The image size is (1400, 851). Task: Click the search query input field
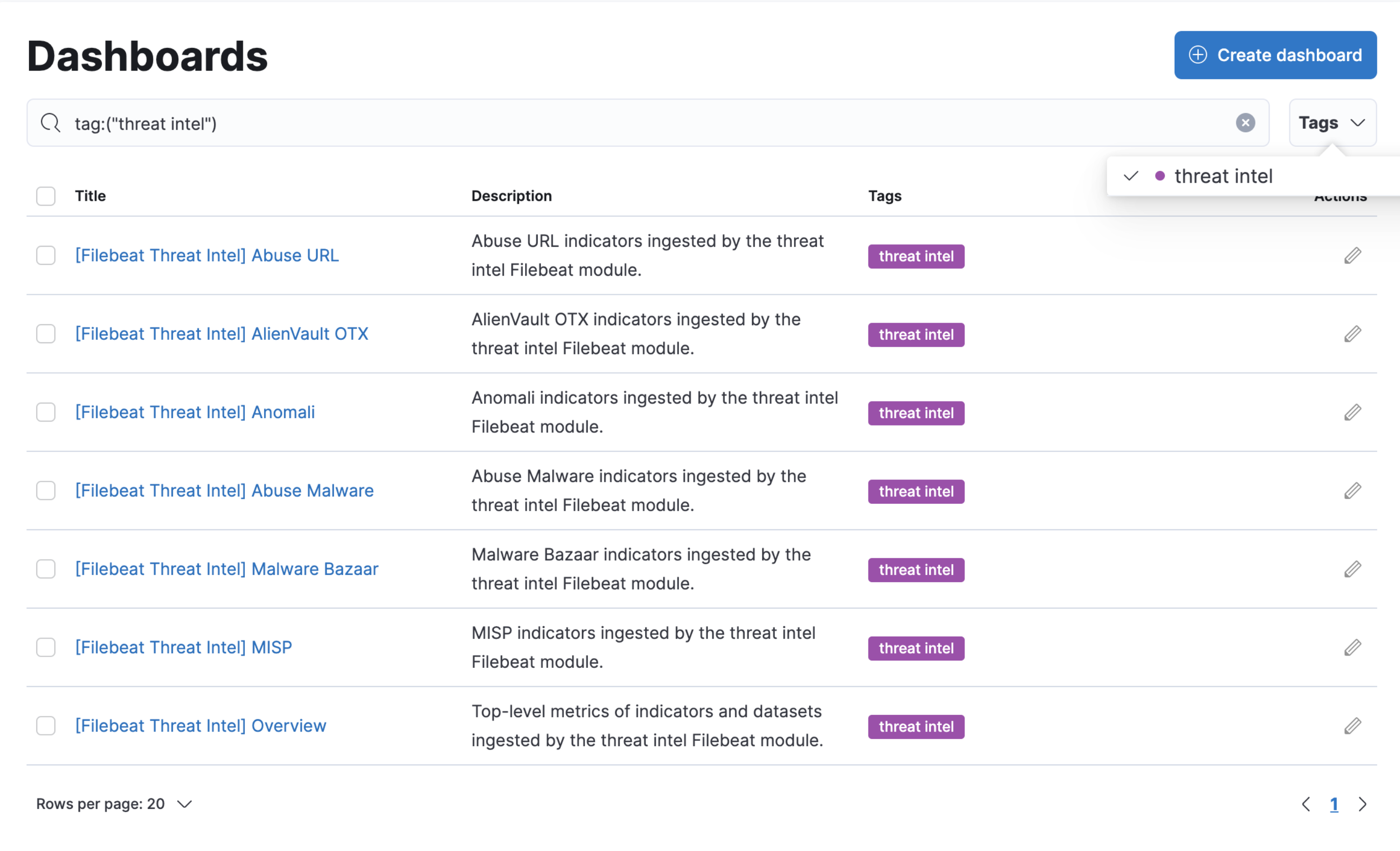click(625, 123)
